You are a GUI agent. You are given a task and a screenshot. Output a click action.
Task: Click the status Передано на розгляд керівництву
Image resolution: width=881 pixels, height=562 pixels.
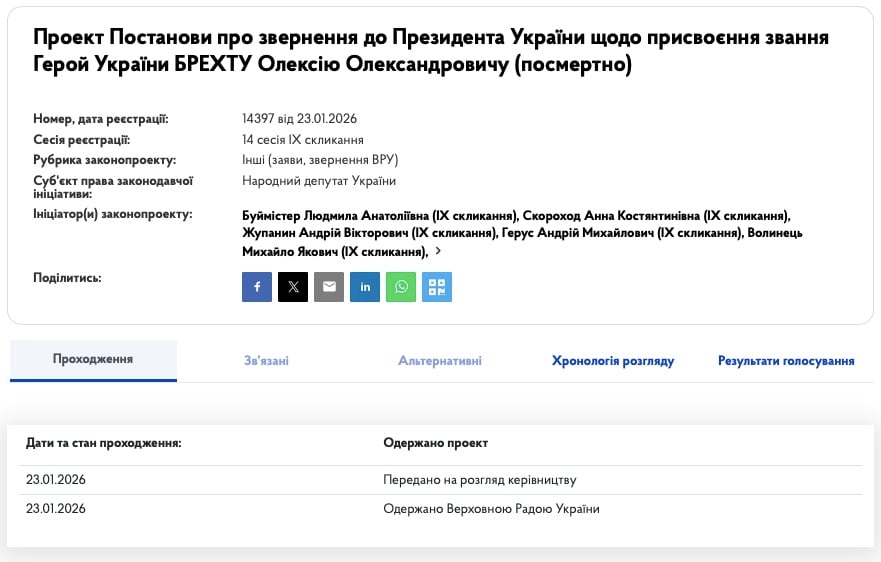[480, 480]
